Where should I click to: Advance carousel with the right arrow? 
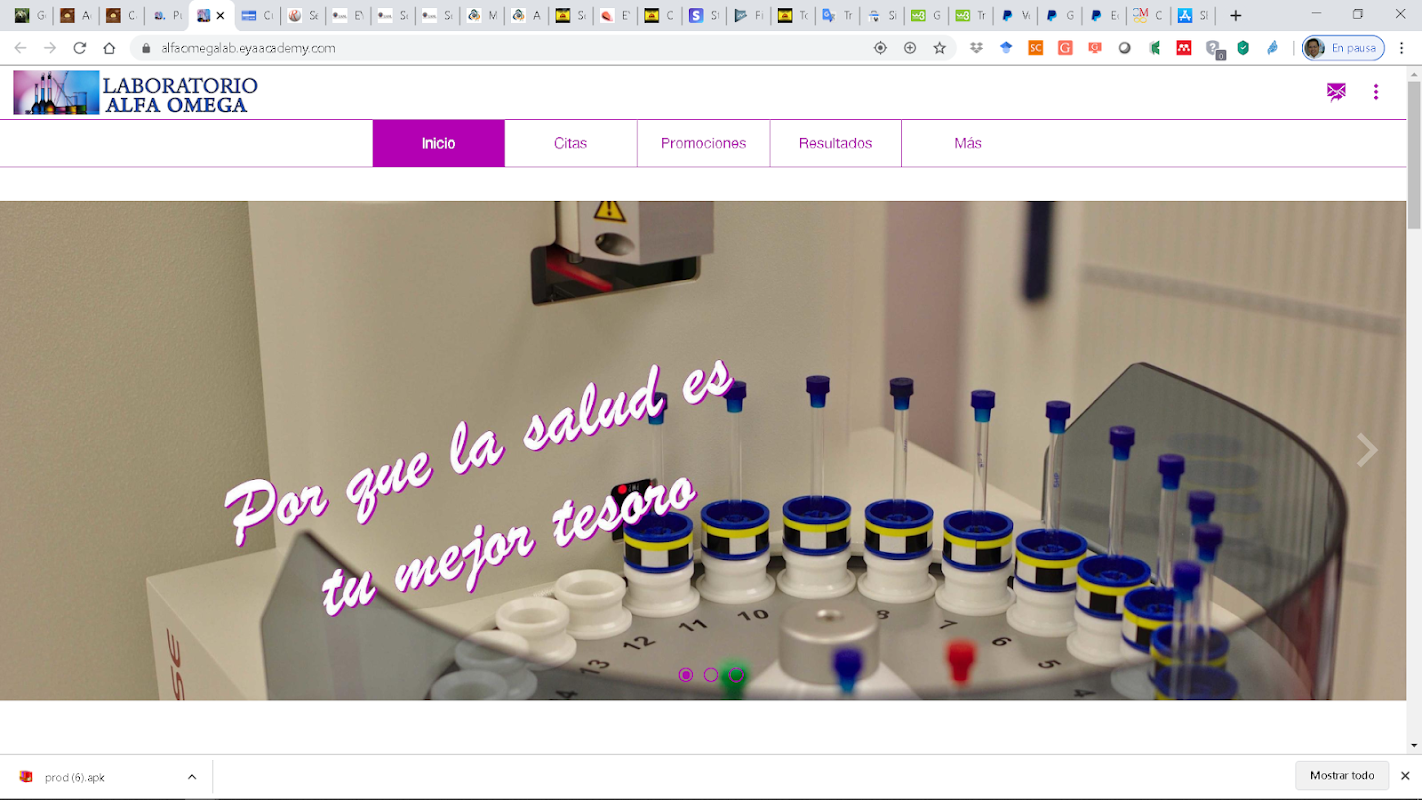click(x=1367, y=450)
